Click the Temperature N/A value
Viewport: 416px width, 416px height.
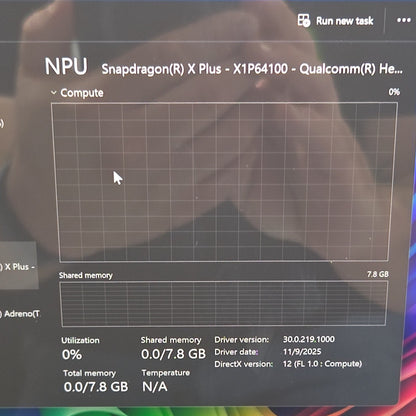[155, 386]
